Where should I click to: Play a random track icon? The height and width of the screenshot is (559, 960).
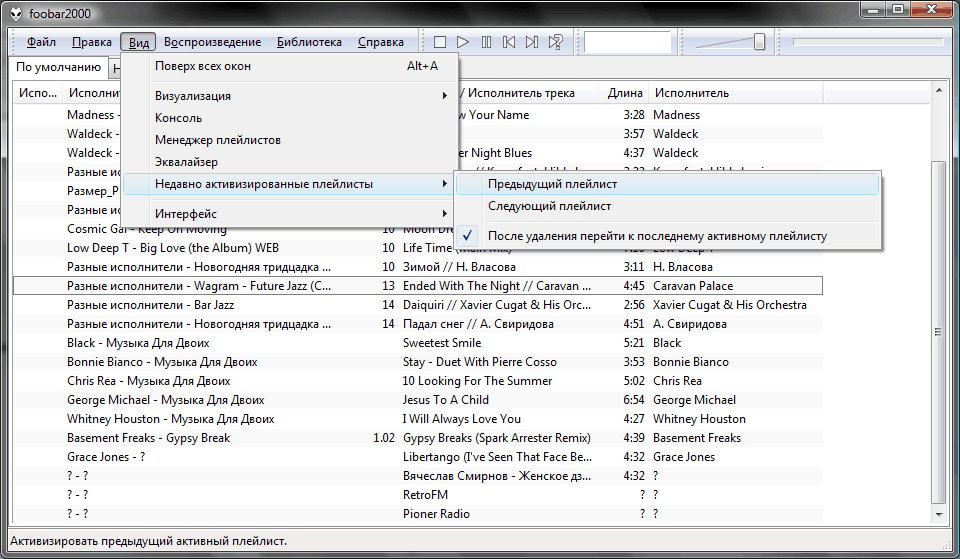555,42
